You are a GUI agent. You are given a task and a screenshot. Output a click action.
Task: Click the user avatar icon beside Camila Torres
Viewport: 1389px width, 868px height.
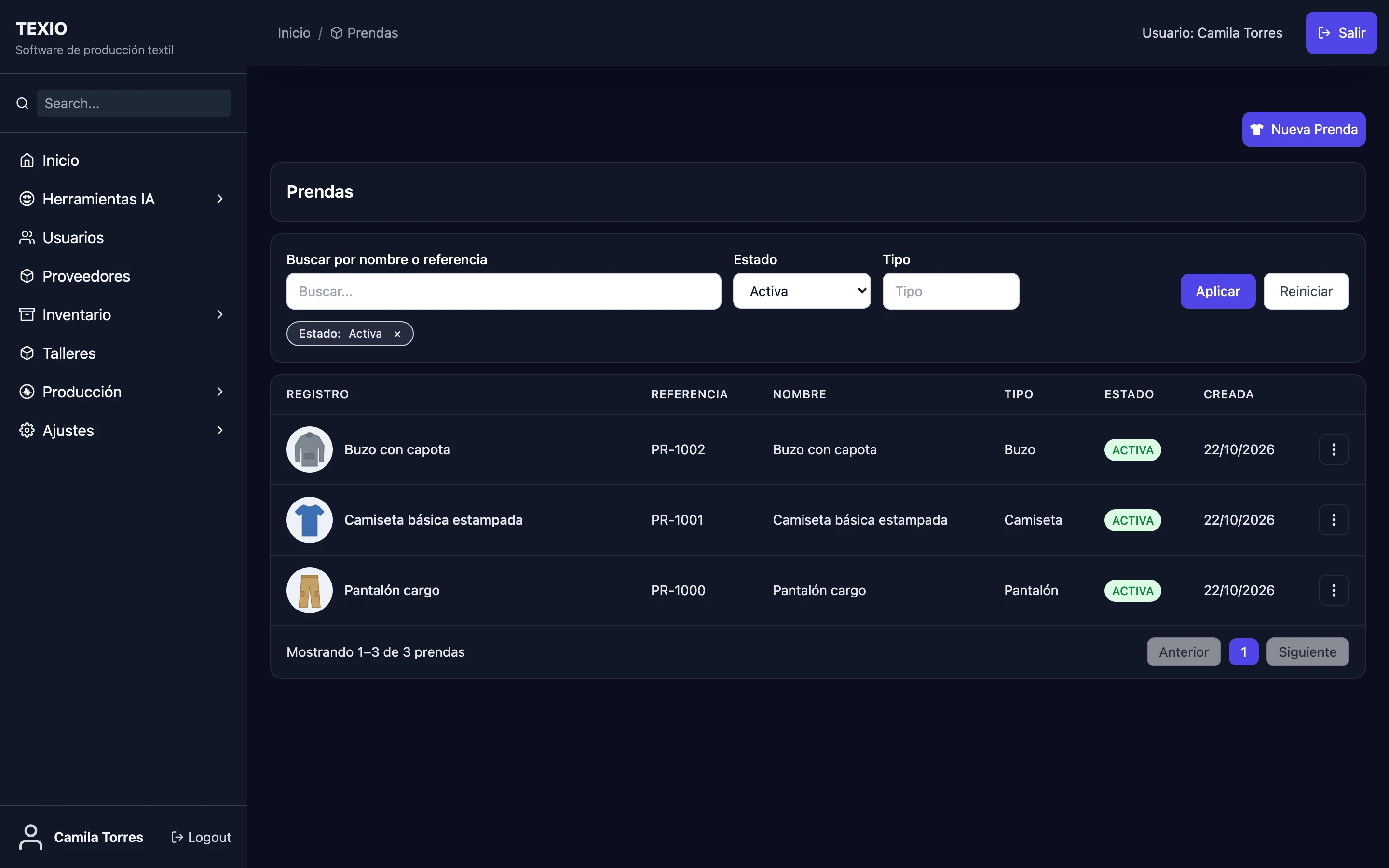click(x=31, y=837)
